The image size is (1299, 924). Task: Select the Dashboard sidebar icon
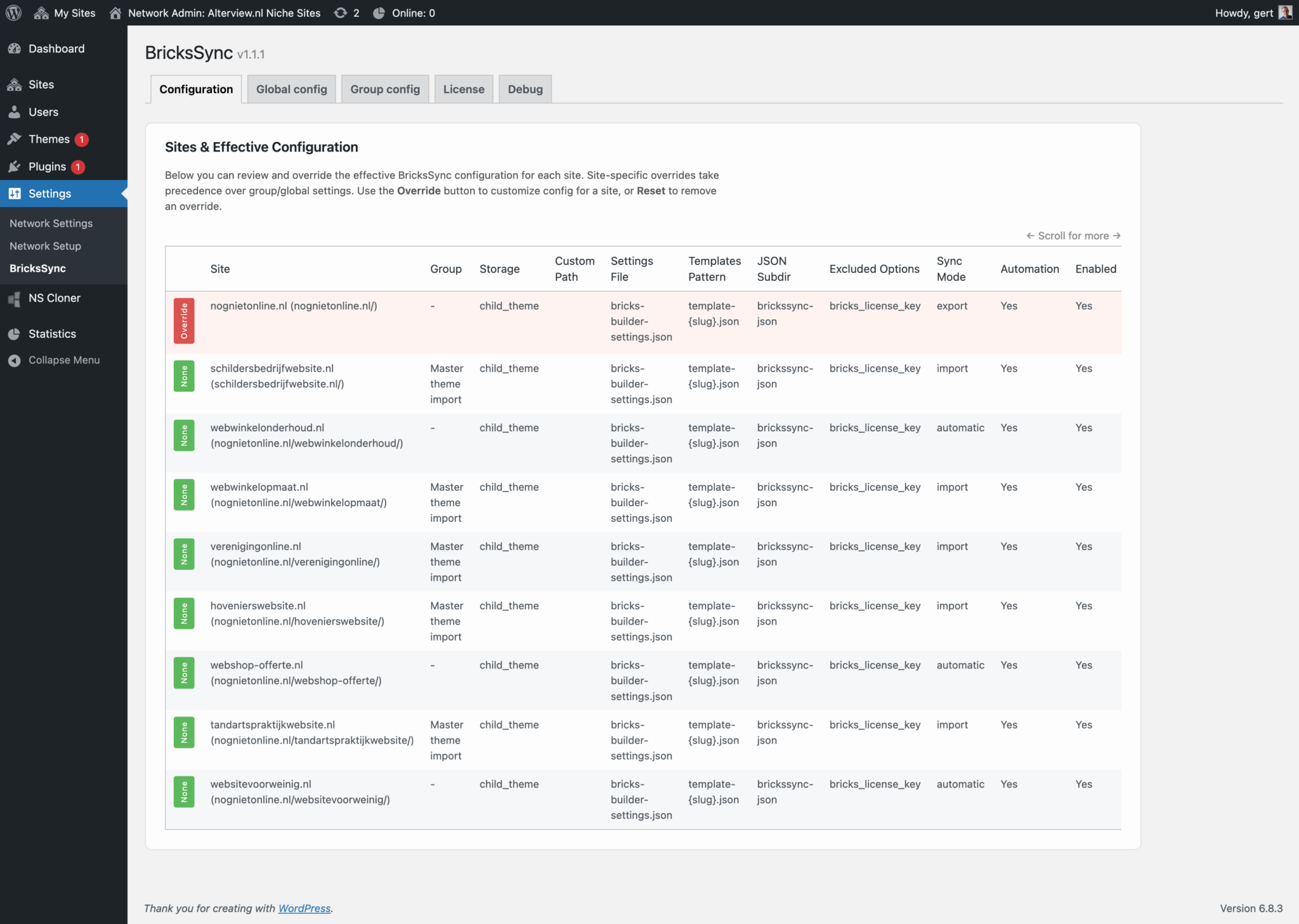[15, 48]
